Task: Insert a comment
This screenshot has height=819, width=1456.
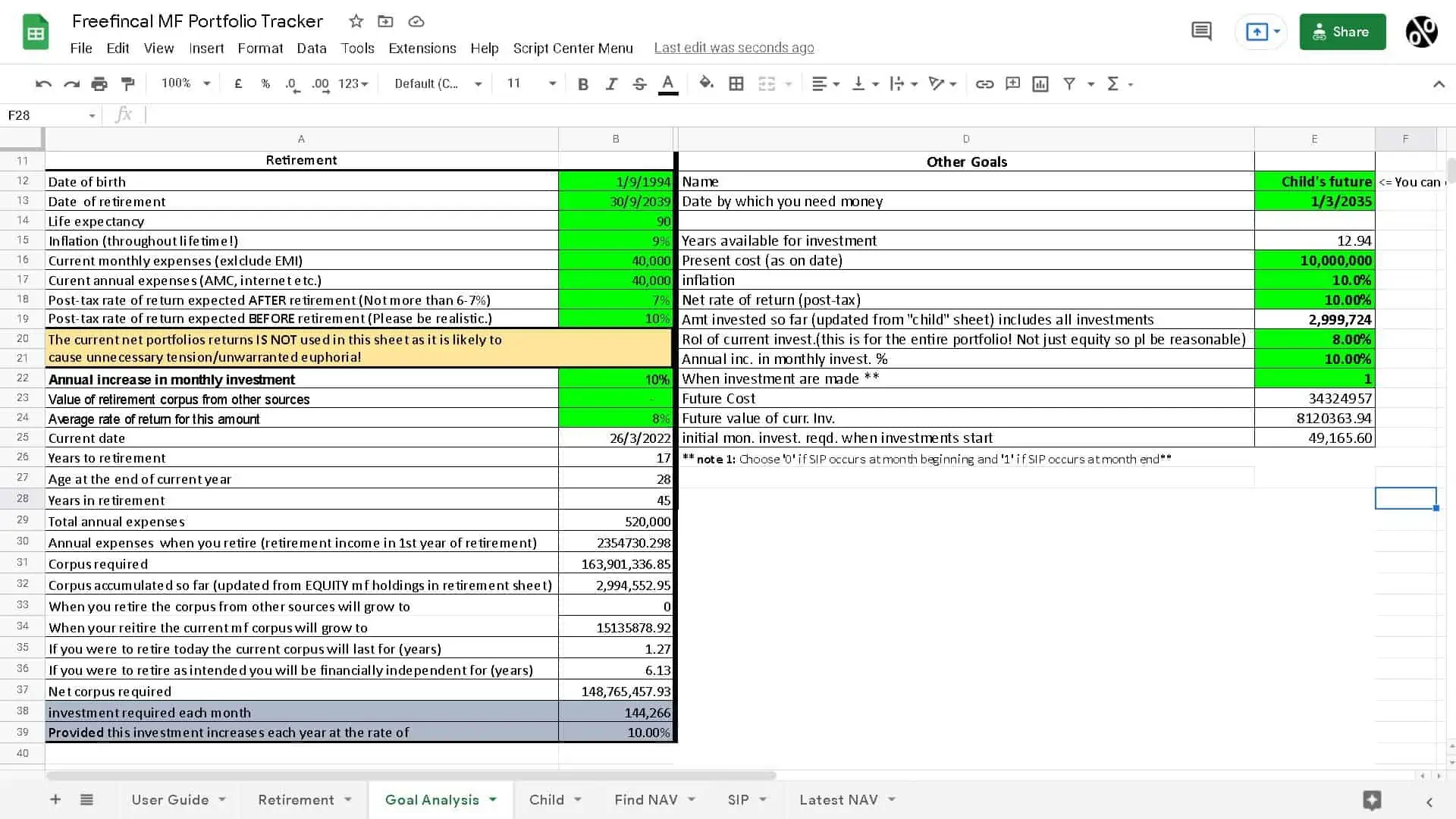Action: coord(1012,84)
